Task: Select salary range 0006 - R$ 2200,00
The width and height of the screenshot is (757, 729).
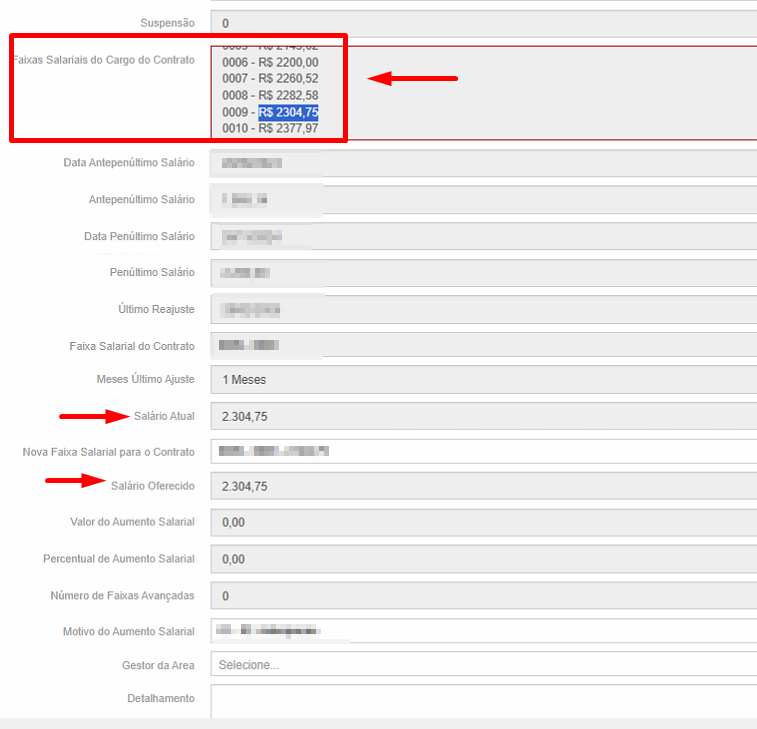Action: tap(270, 62)
